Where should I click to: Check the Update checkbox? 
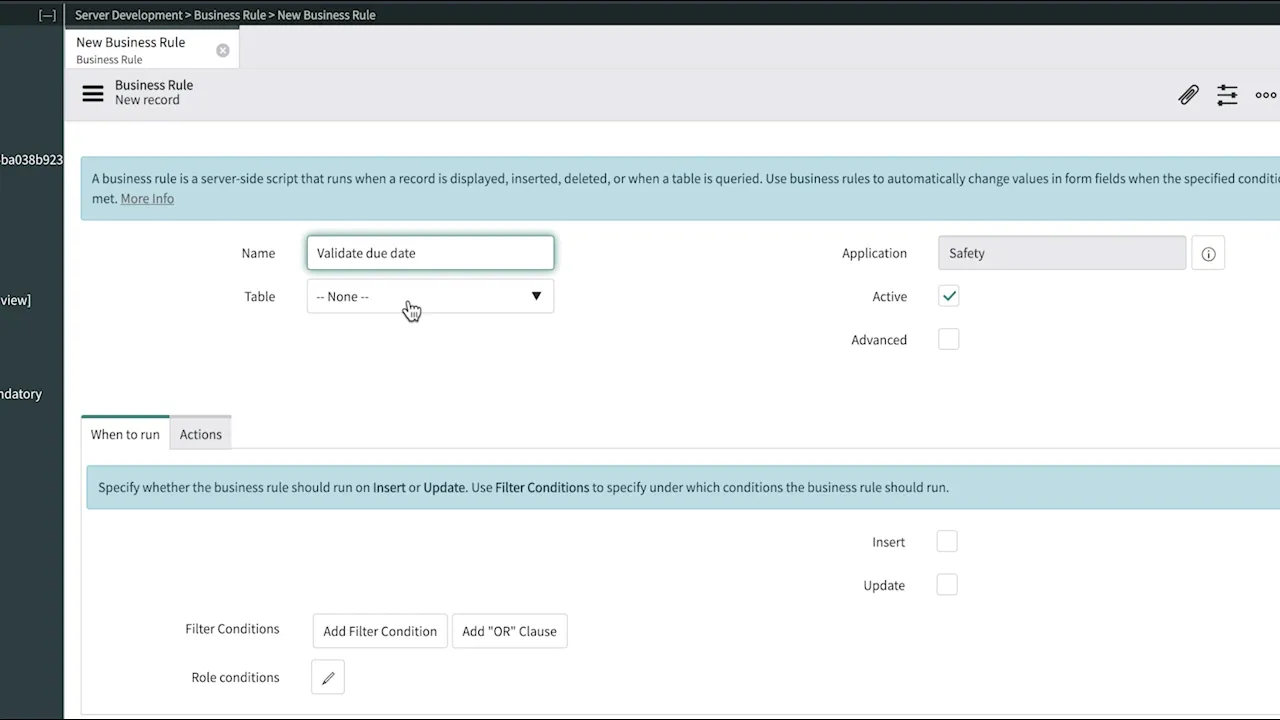(946, 584)
